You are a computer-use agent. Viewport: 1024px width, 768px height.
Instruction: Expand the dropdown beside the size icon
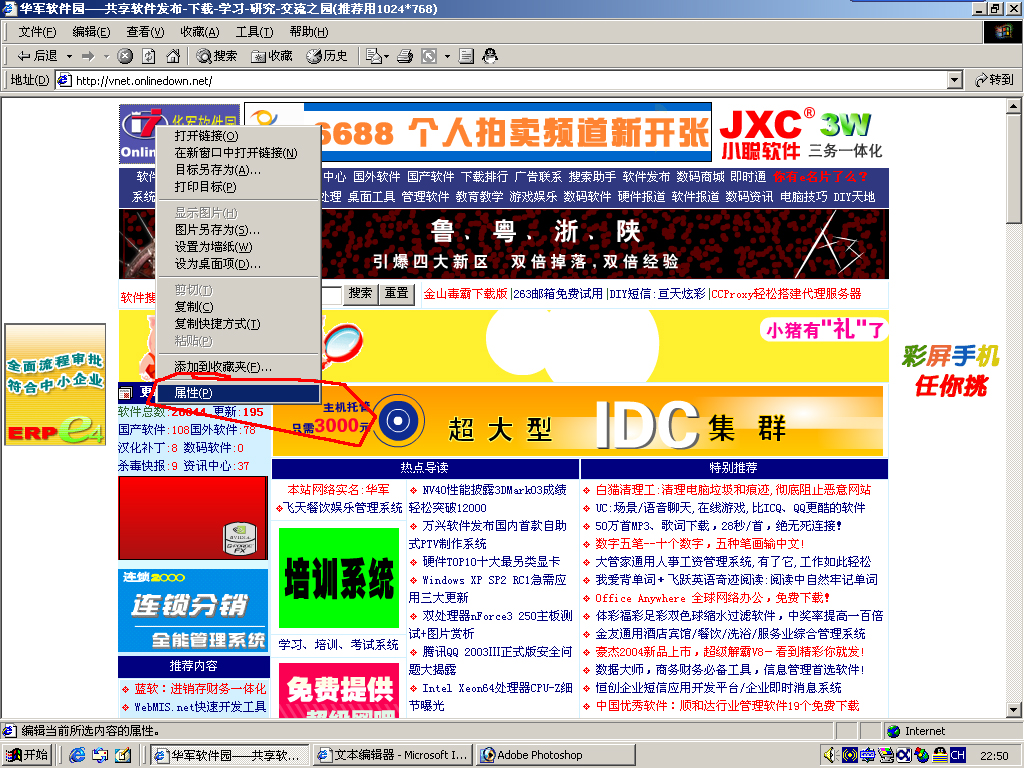tap(447, 56)
